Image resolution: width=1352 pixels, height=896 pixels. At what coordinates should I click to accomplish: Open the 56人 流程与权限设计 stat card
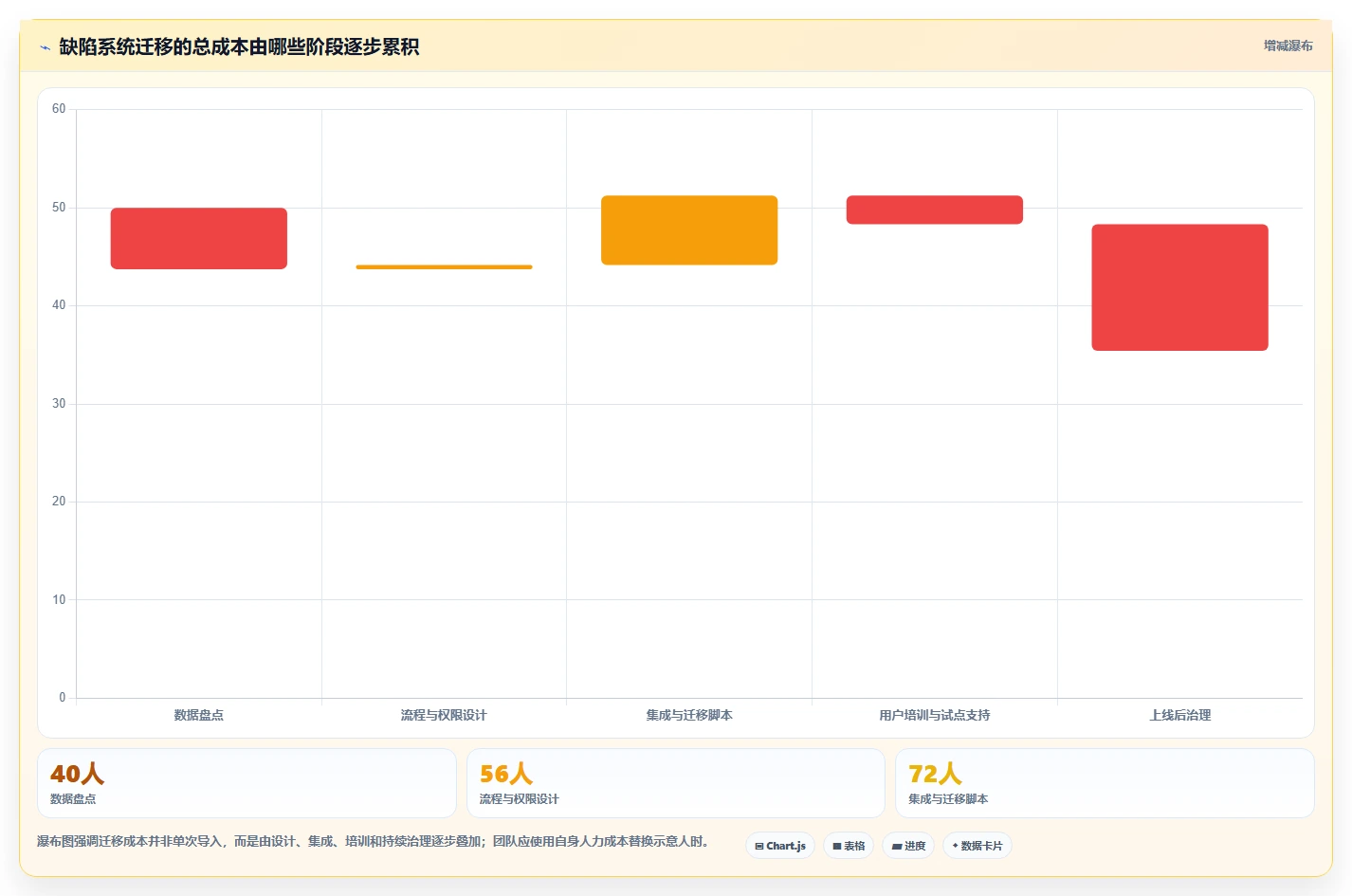[675, 783]
